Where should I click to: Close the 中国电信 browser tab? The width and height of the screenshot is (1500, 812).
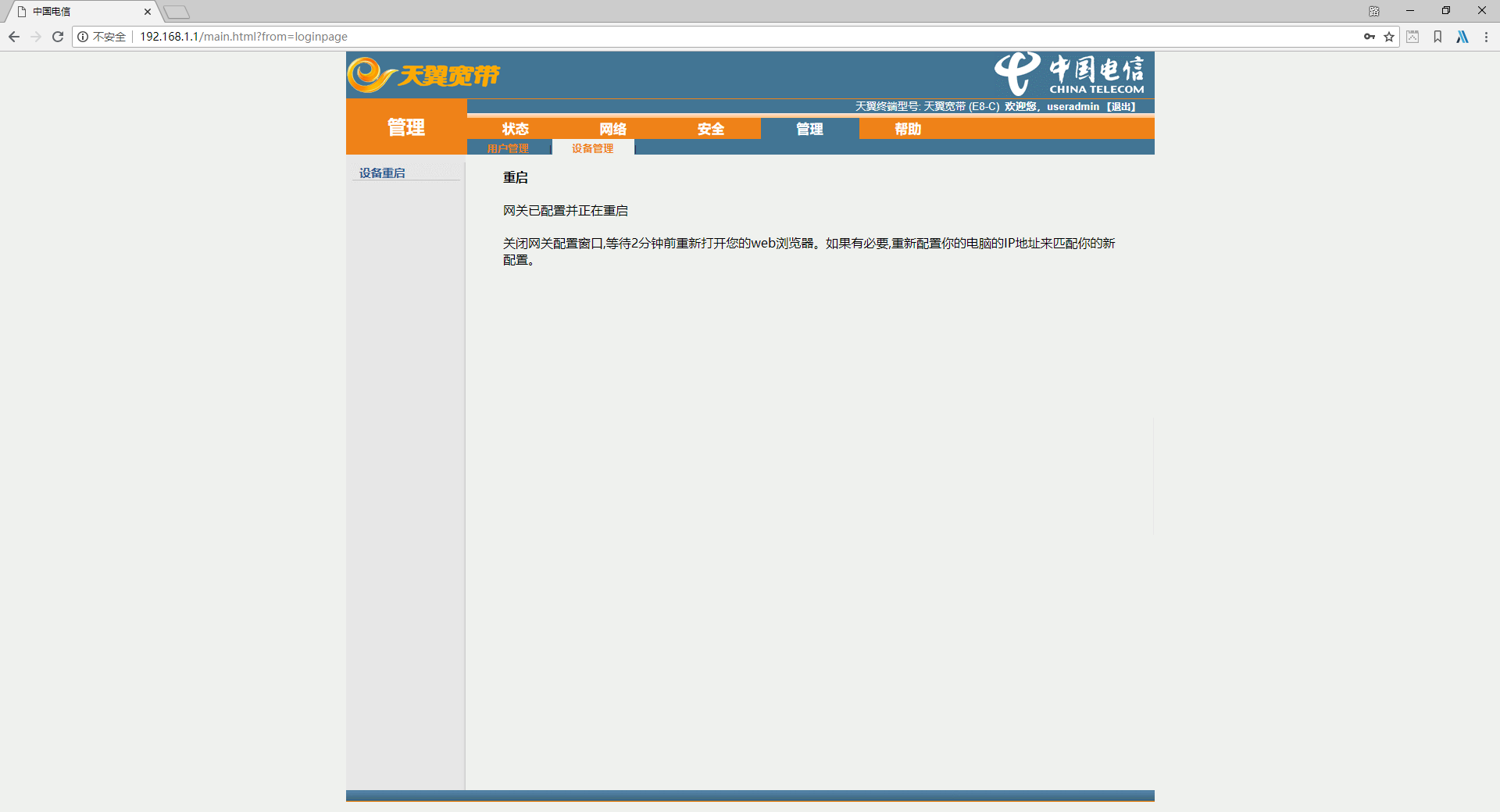pos(148,12)
